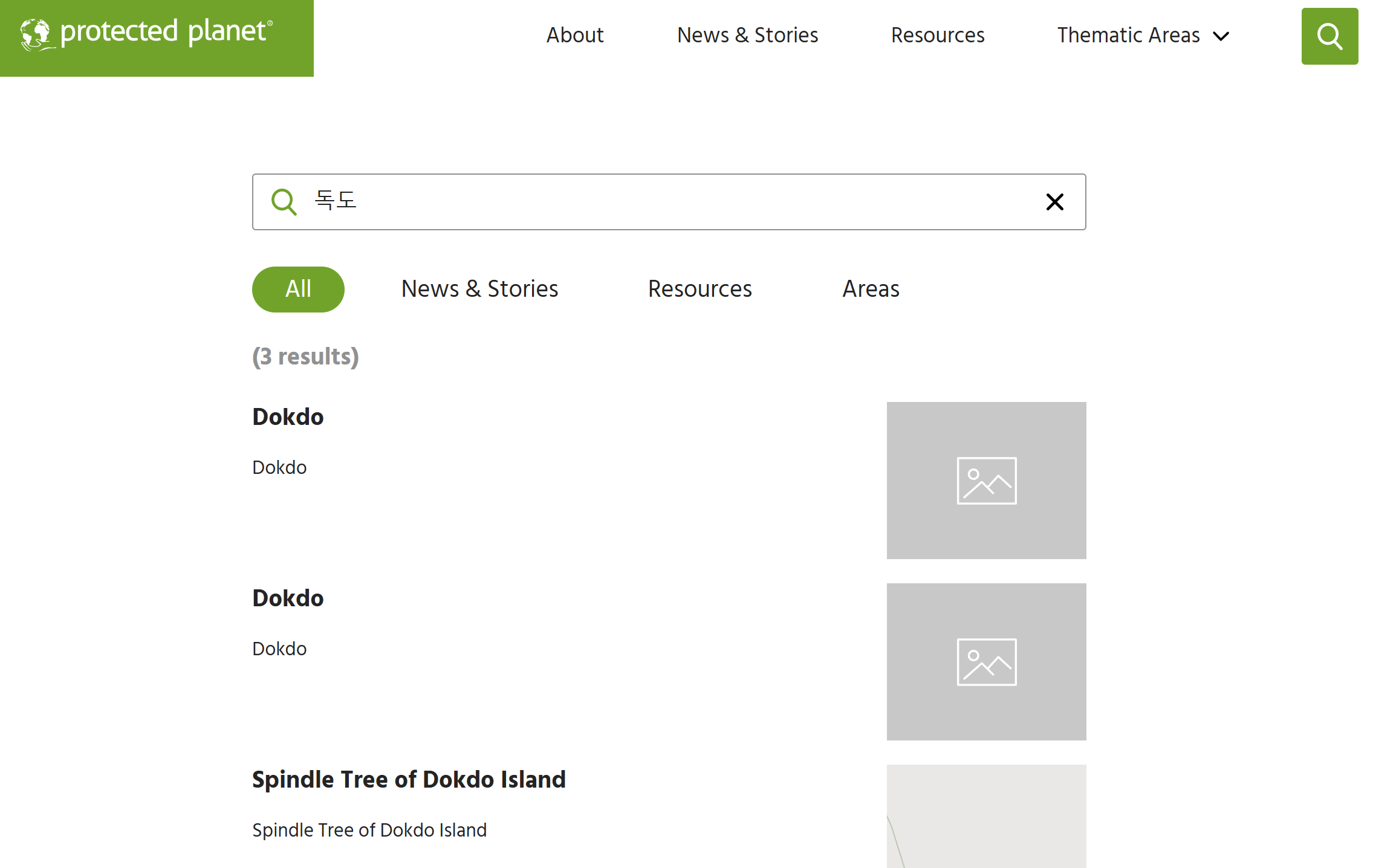The width and height of the screenshot is (1373, 868).
Task: Switch to the Resources filter tab
Action: (x=699, y=289)
